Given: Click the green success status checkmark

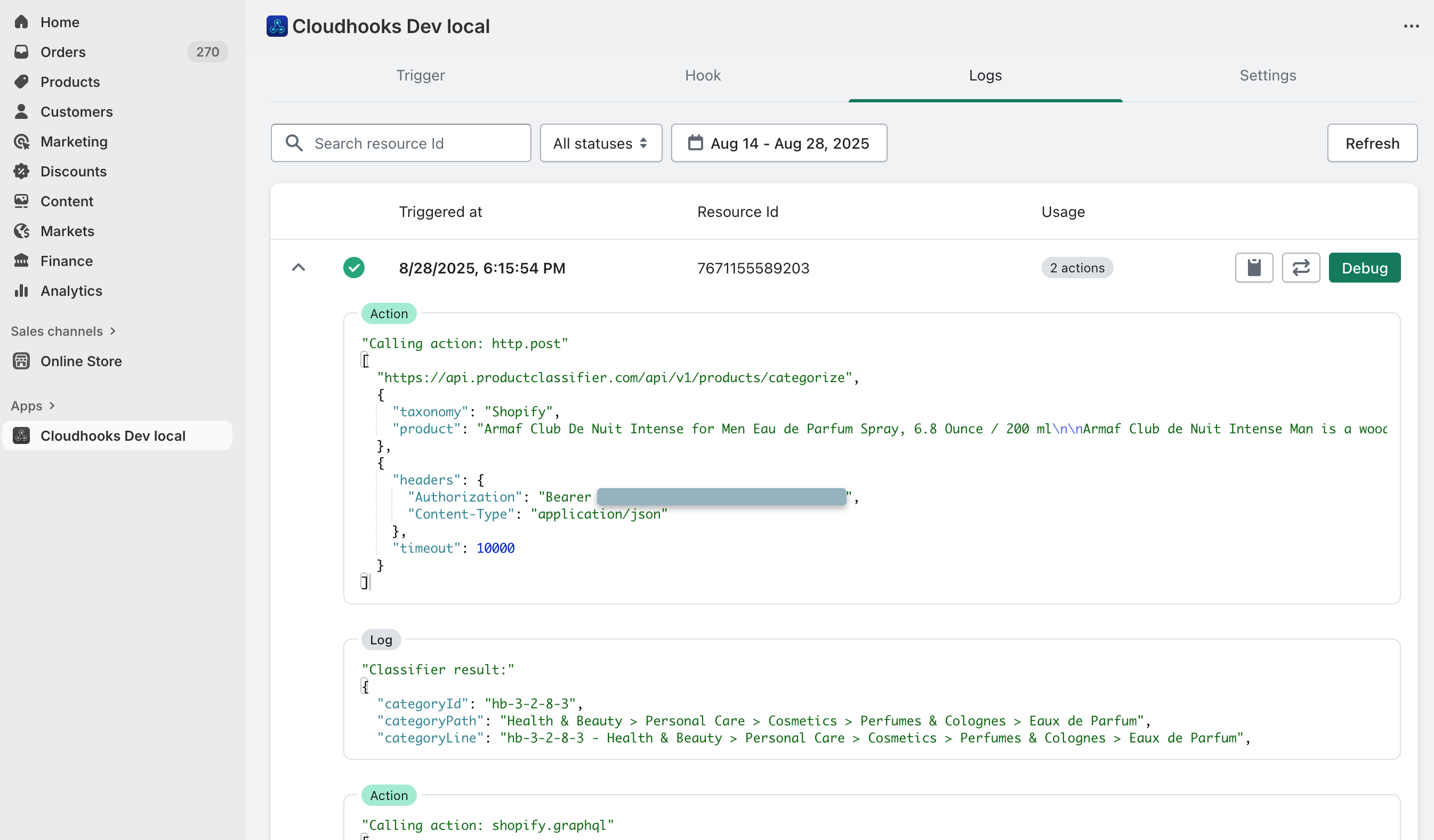Looking at the screenshot, I should (353, 268).
